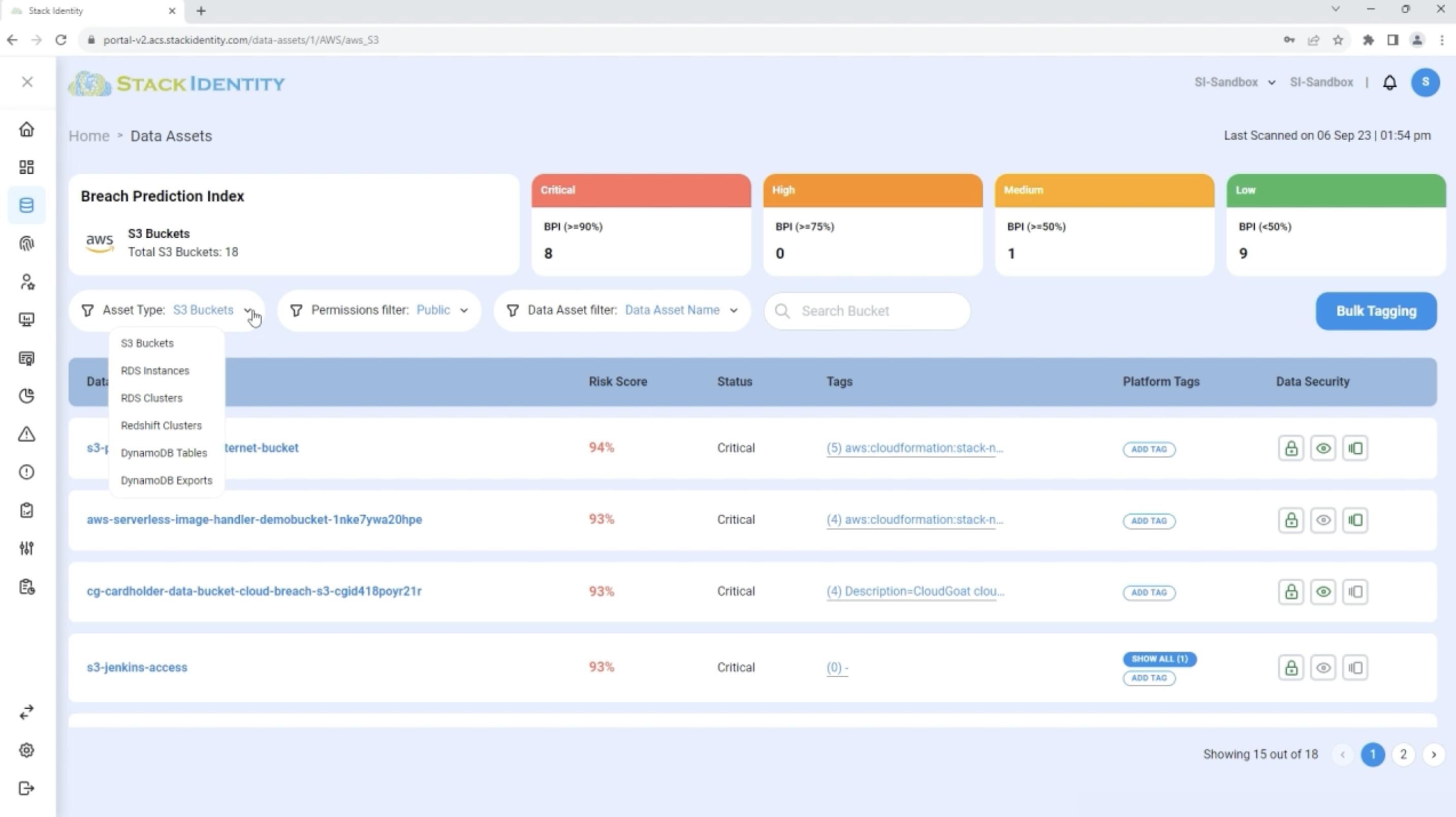Open the (4) Description=CloudGoat tags link
This screenshot has width=1456, height=817.
click(915, 591)
